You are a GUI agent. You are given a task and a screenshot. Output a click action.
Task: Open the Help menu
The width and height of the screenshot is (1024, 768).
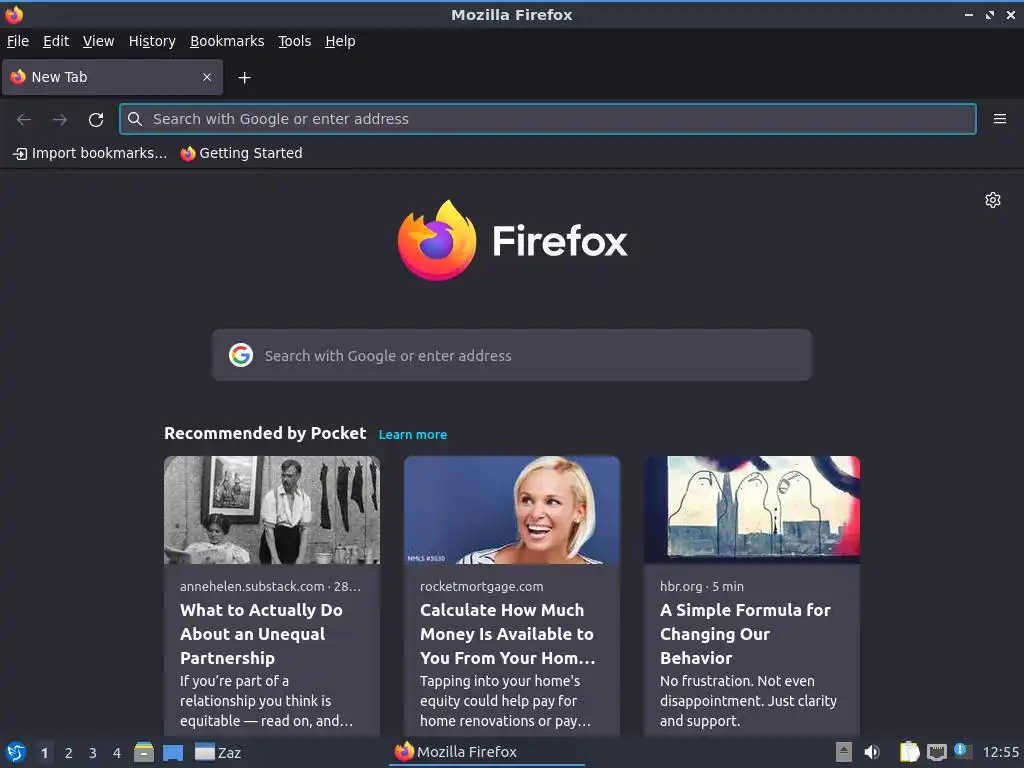340,41
